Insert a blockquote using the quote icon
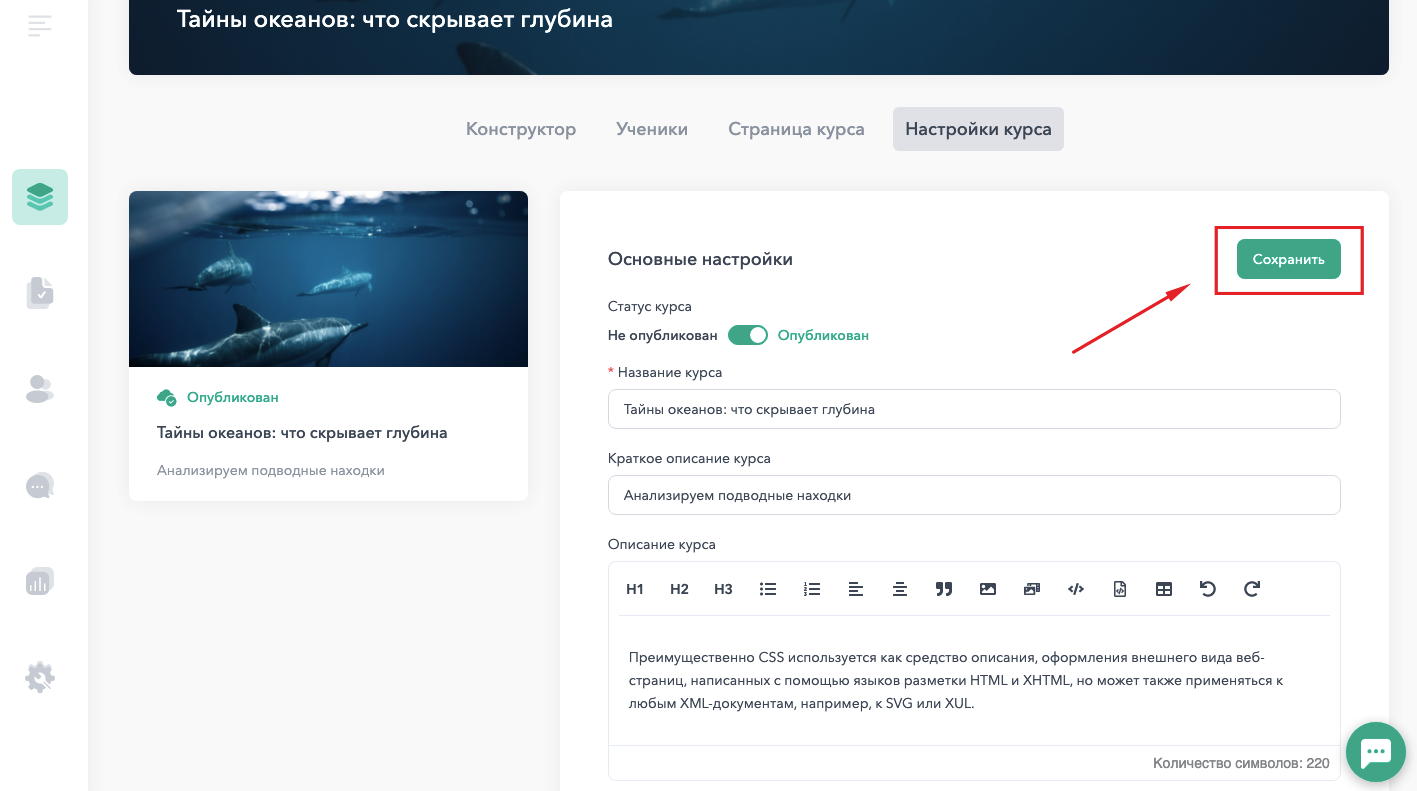1417x791 pixels. pyautogui.click(x=944, y=589)
